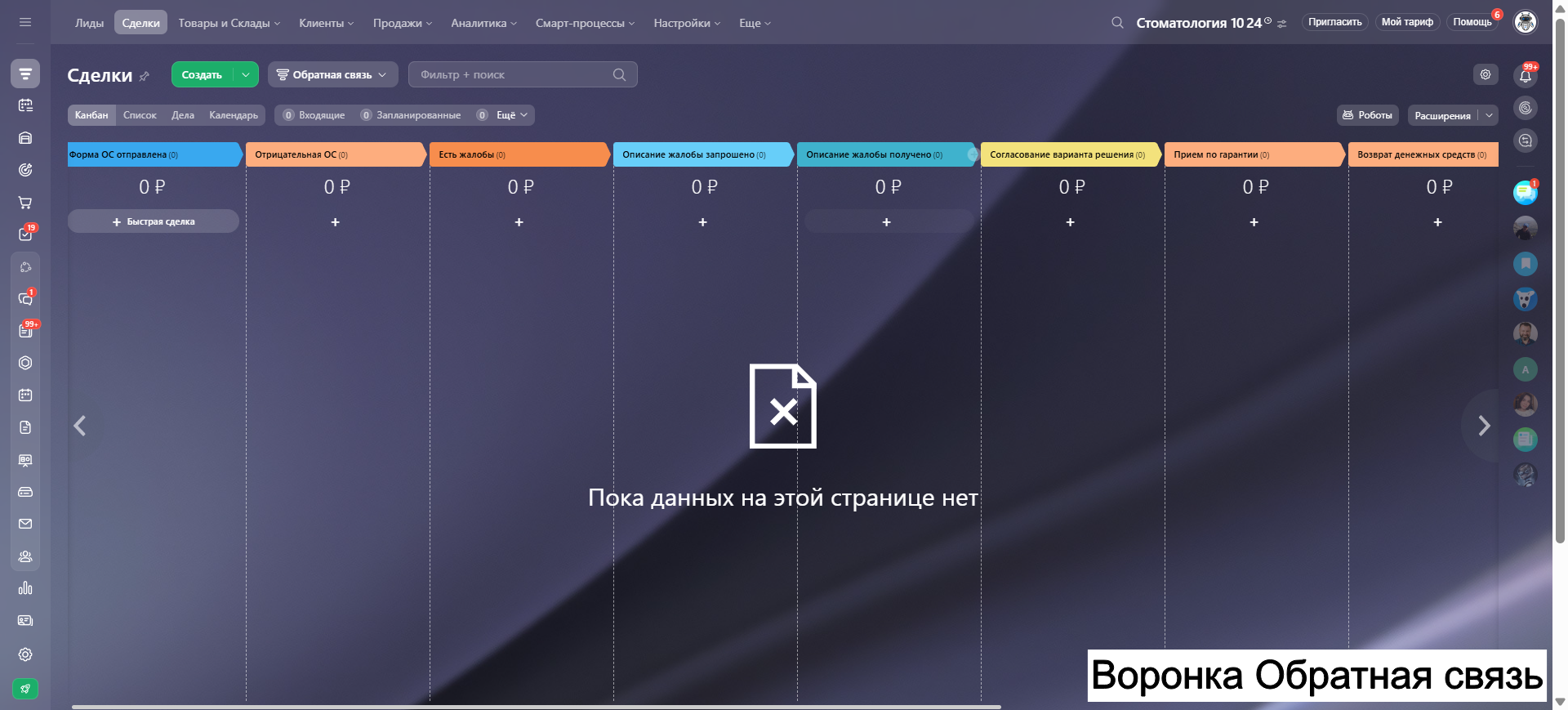Select the Форма ОС отправлена stage header
Viewport: 1568px width, 710px height.
click(x=155, y=154)
